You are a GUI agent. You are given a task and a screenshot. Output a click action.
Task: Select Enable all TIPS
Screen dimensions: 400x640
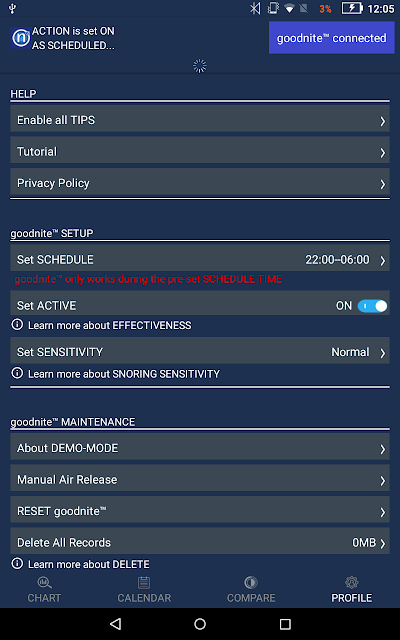tap(200, 120)
